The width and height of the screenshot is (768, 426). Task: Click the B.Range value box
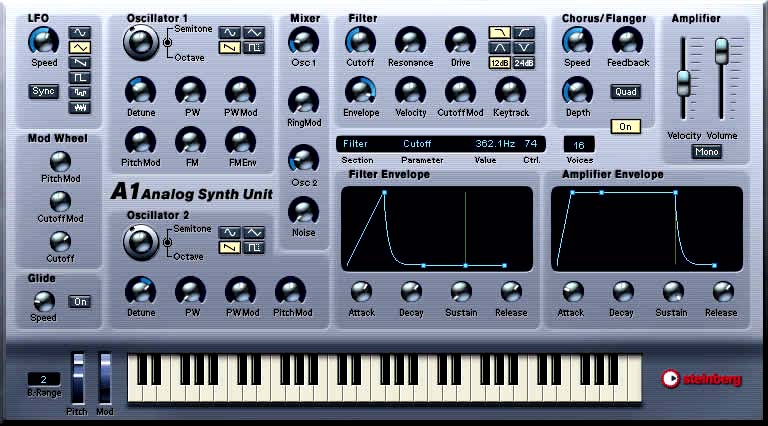coord(45,379)
